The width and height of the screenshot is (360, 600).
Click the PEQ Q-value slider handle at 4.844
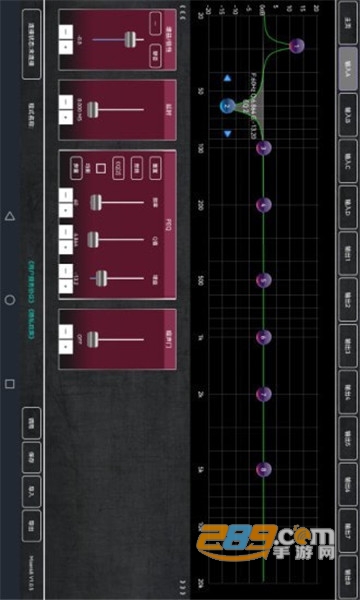click(92, 240)
